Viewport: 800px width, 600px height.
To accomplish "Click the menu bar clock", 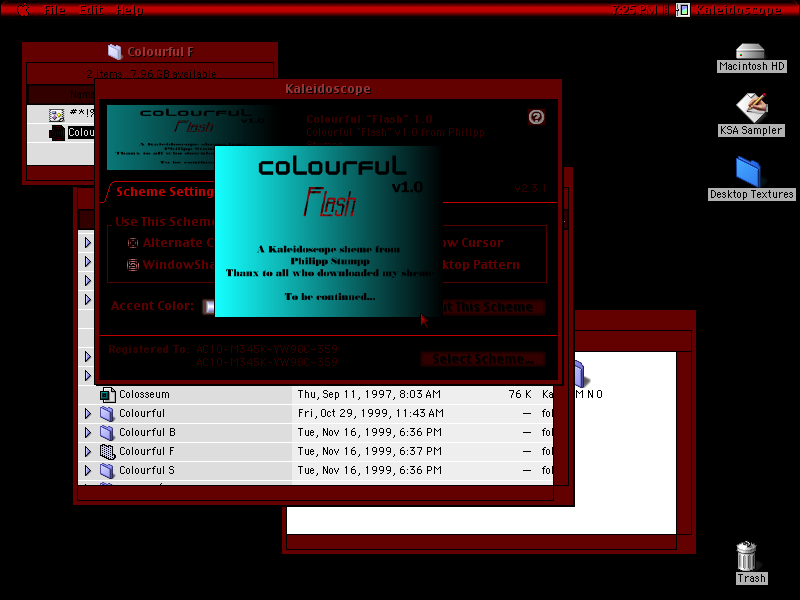I will (x=634, y=10).
